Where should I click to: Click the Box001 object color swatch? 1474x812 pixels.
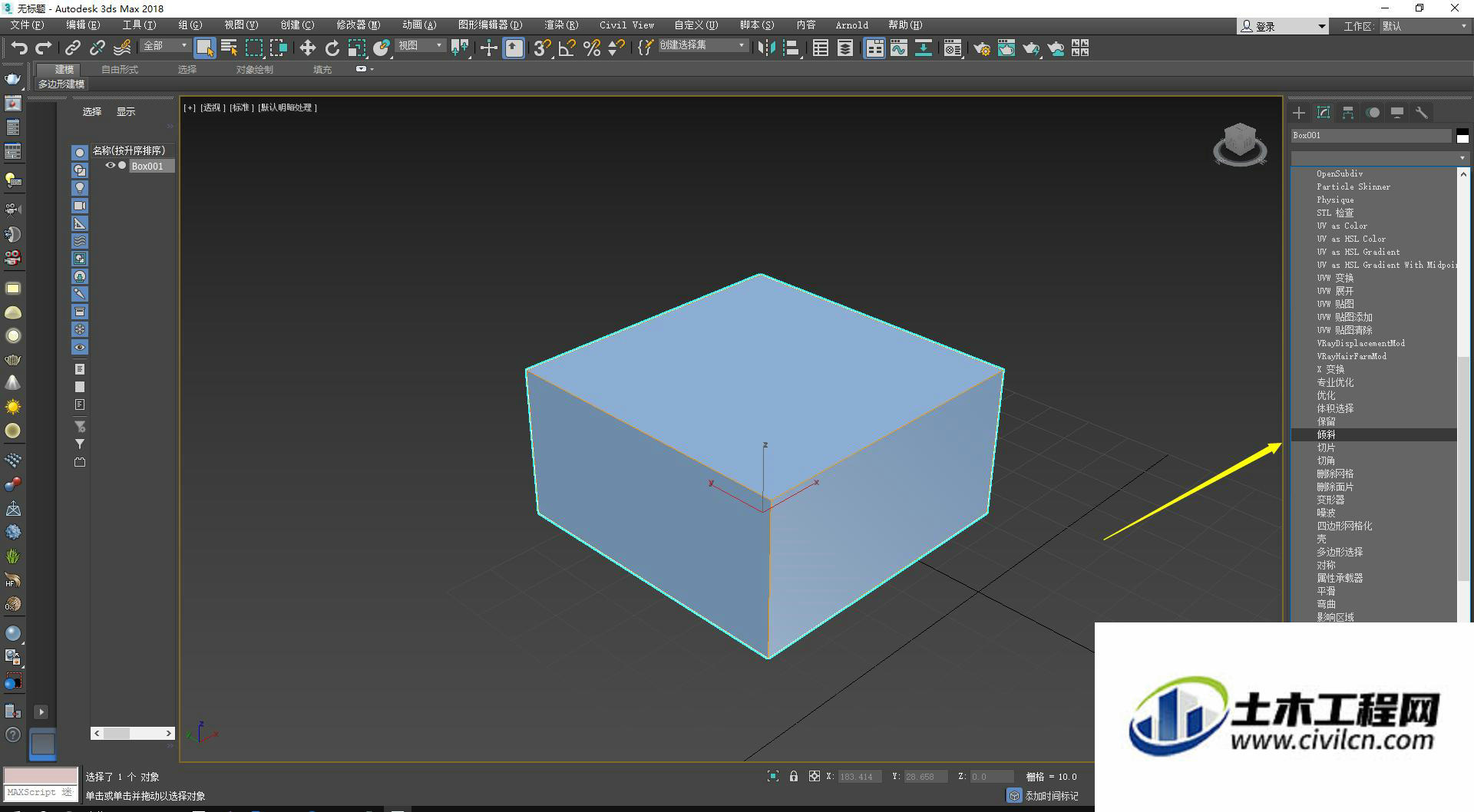[x=1462, y=136]
